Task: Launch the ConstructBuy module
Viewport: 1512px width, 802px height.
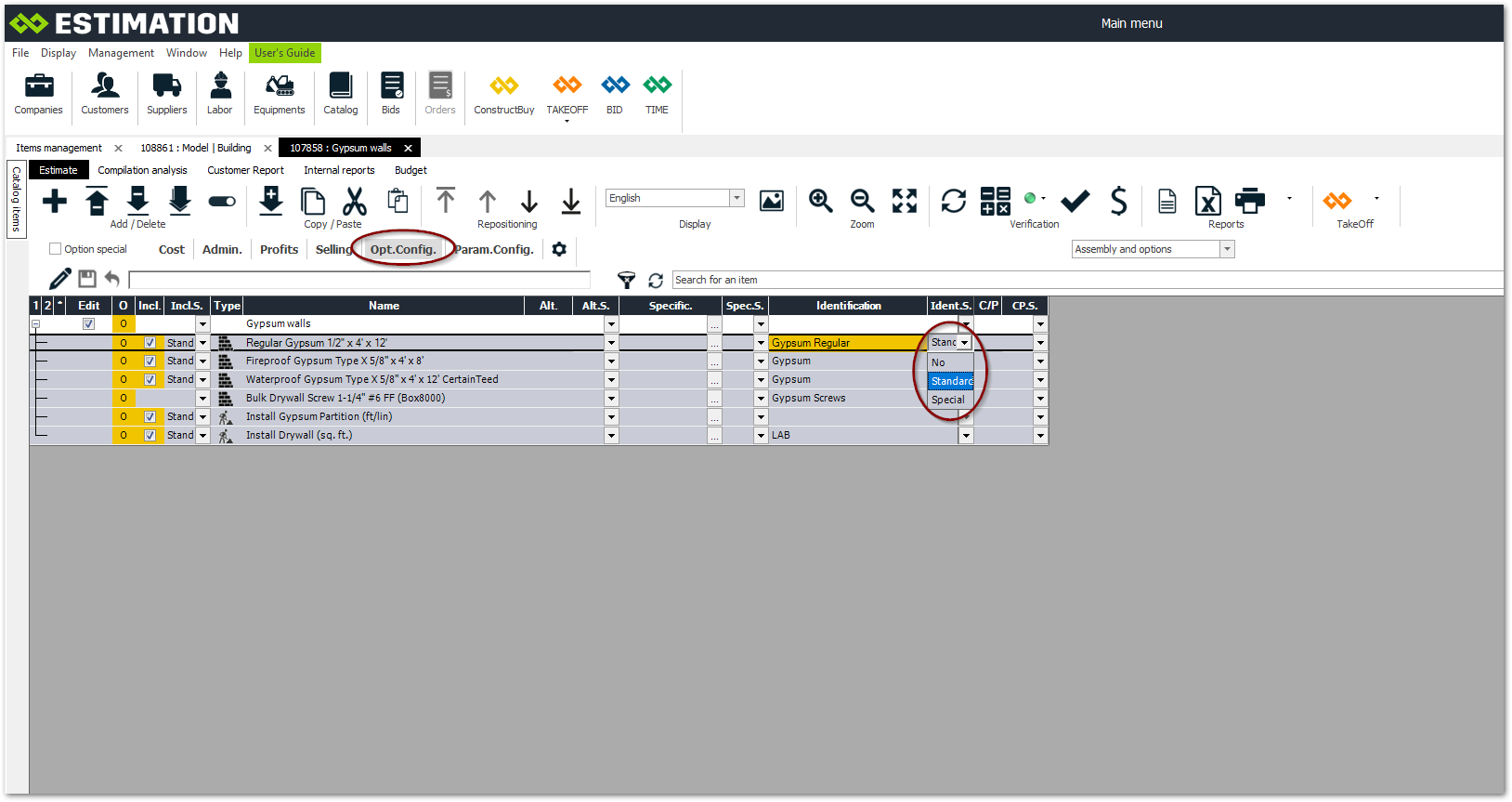Action: pyautogui.click(x=503, y=86)
